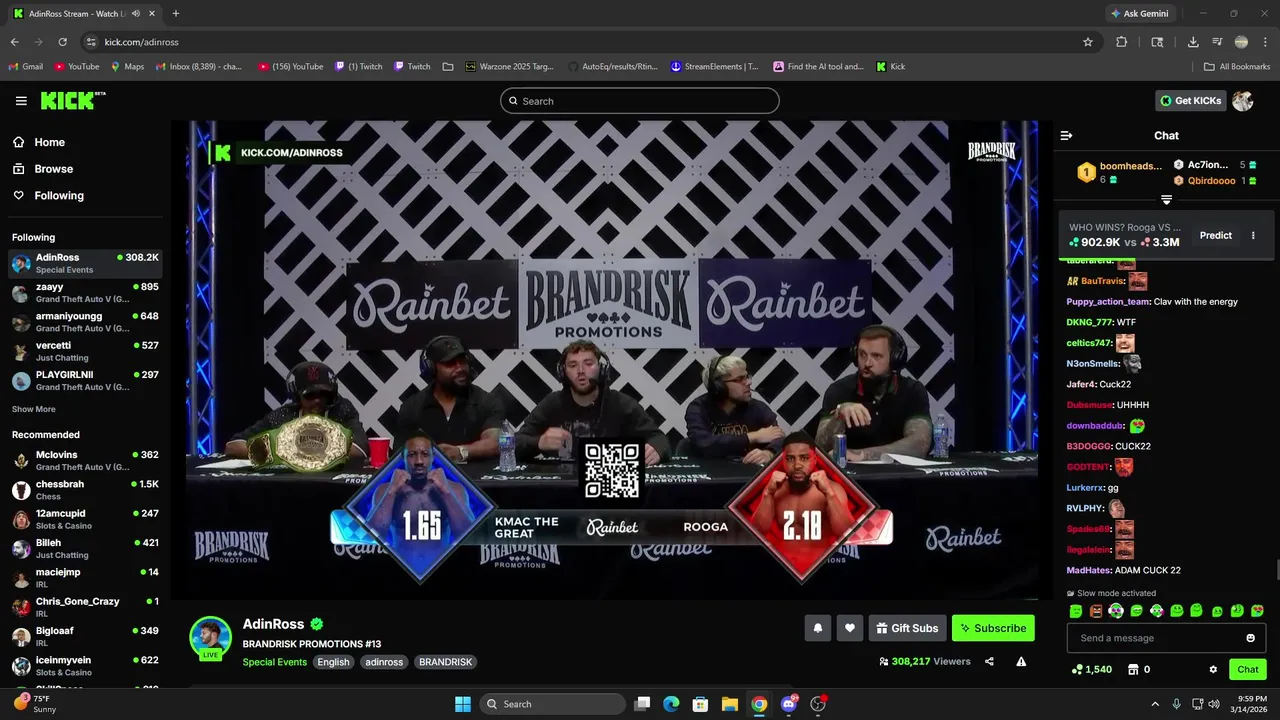Viewport: 1280px width, 720px height.
Task: Open prediction options three-dot menu
Action: (1253, 235)
